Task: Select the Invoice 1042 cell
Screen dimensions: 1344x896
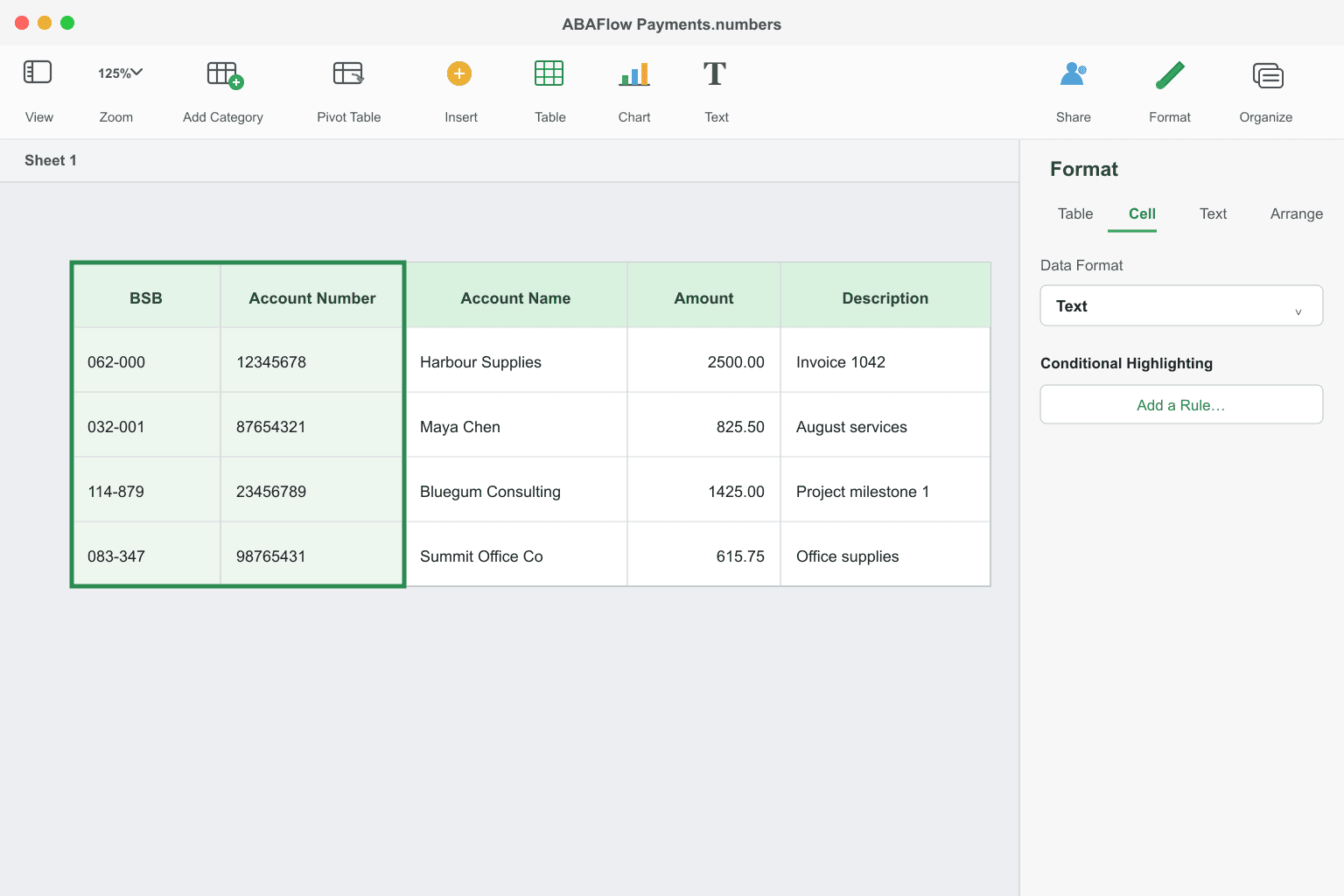Action: point(885,361)
